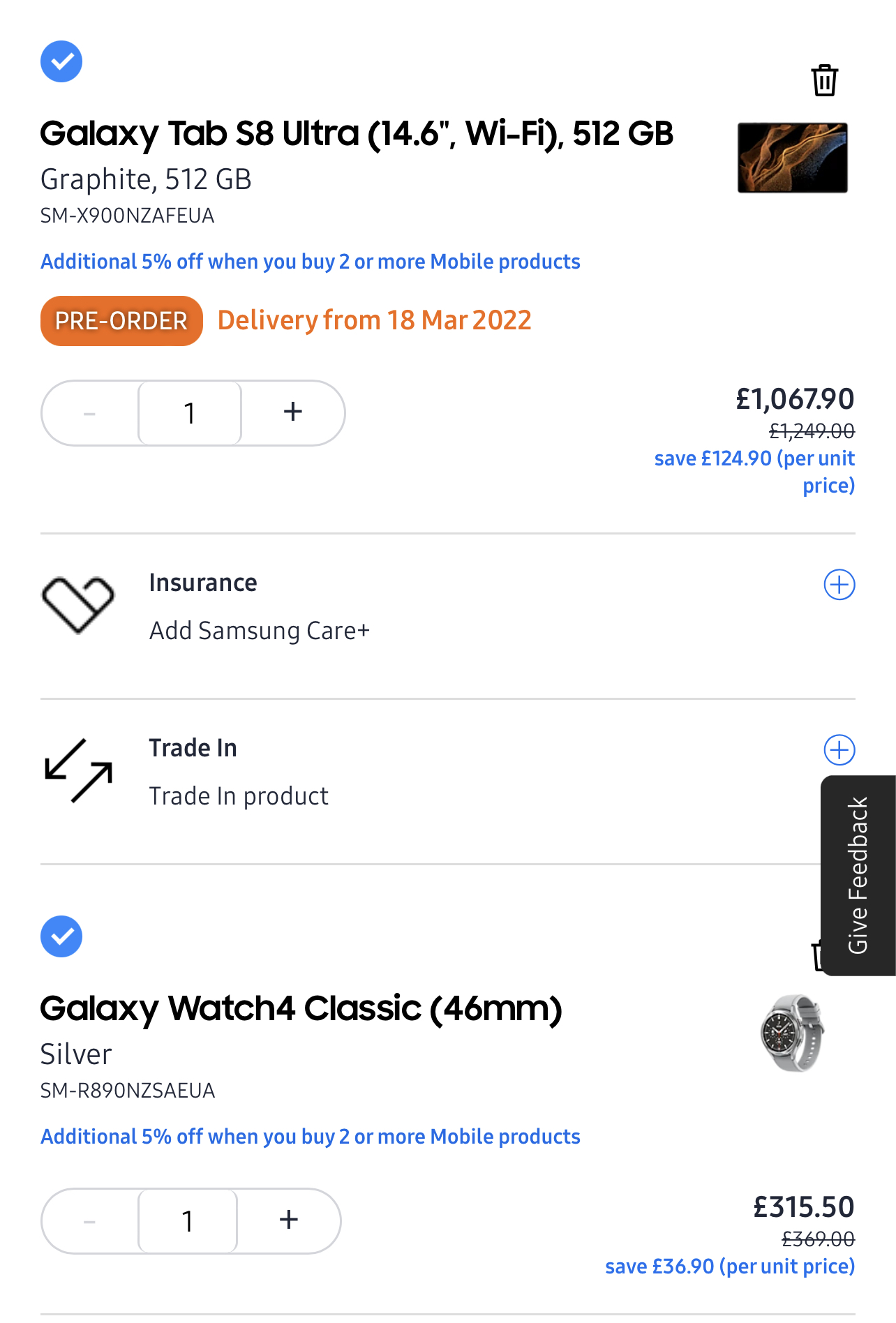896x1323 pixels.
Task: Click the Trade In arrows icon
Action: pyautogui.click(x=78, y=770)
